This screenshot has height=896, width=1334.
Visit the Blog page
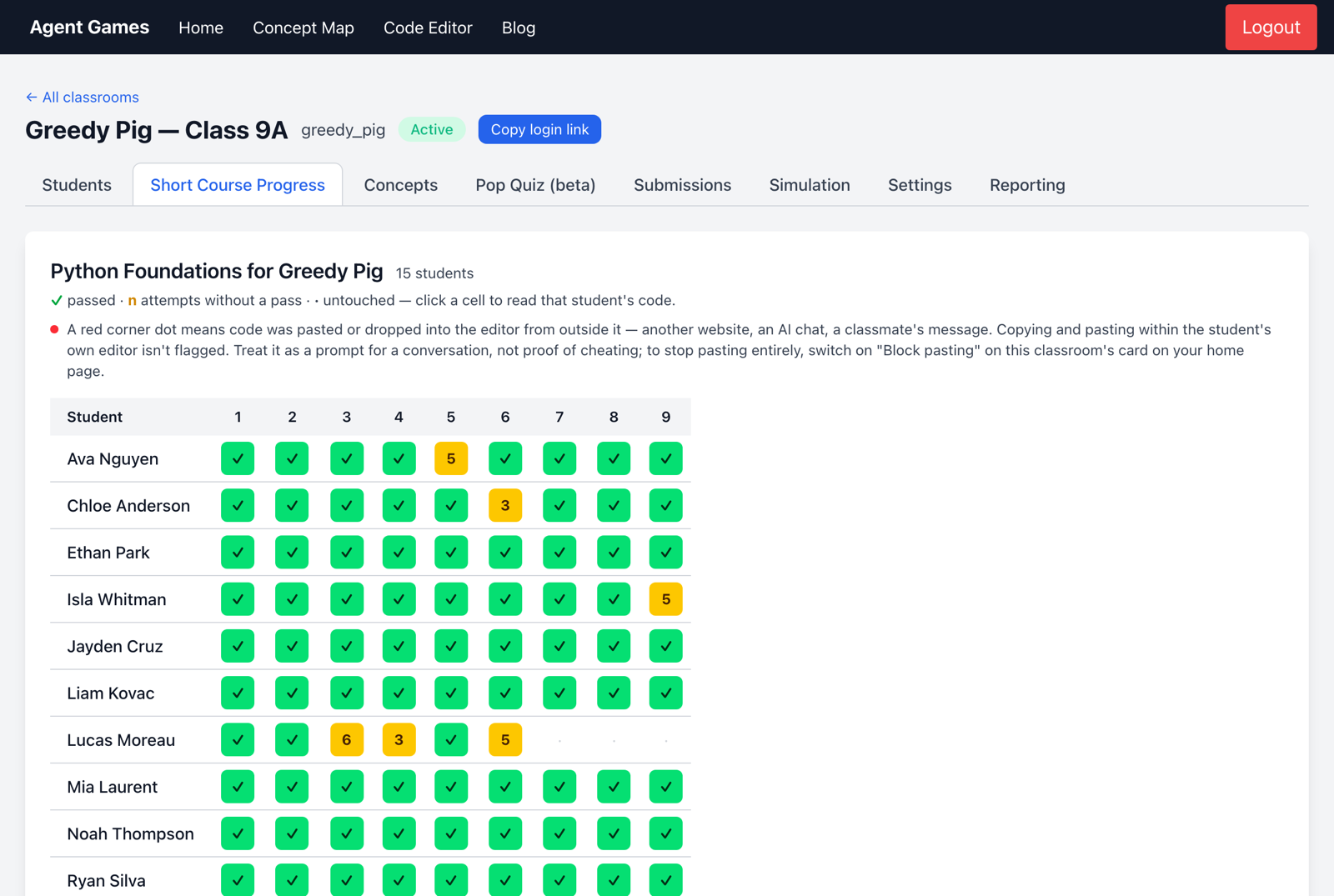pyautogui.click(x=519, y=28)
